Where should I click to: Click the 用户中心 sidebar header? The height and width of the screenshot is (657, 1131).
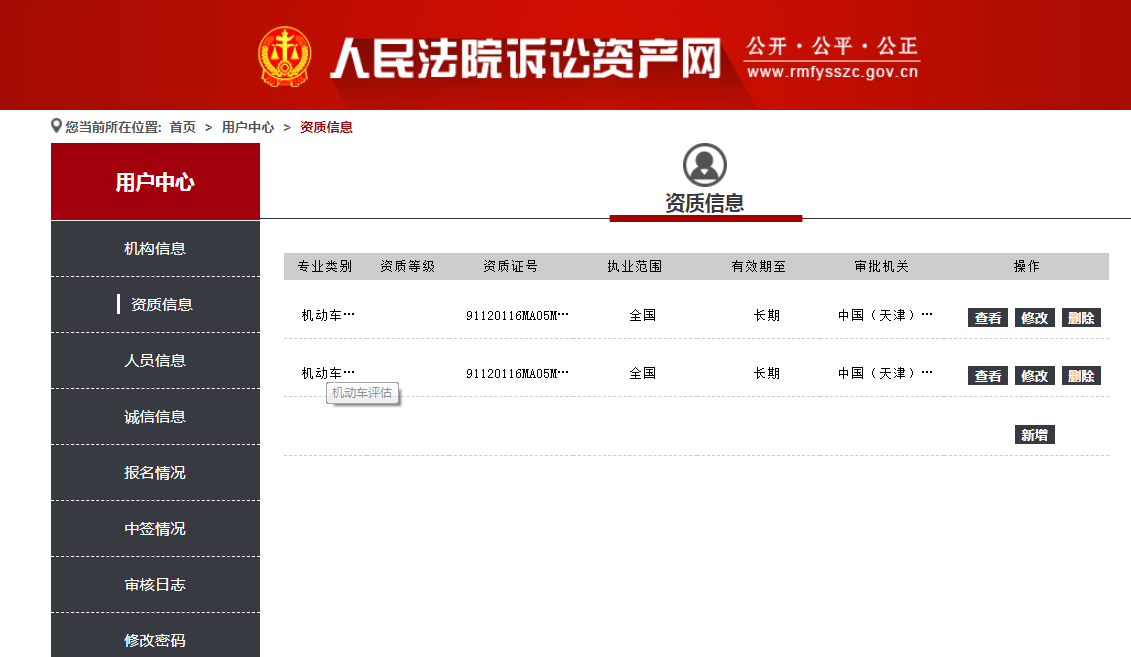pos(155,182)
